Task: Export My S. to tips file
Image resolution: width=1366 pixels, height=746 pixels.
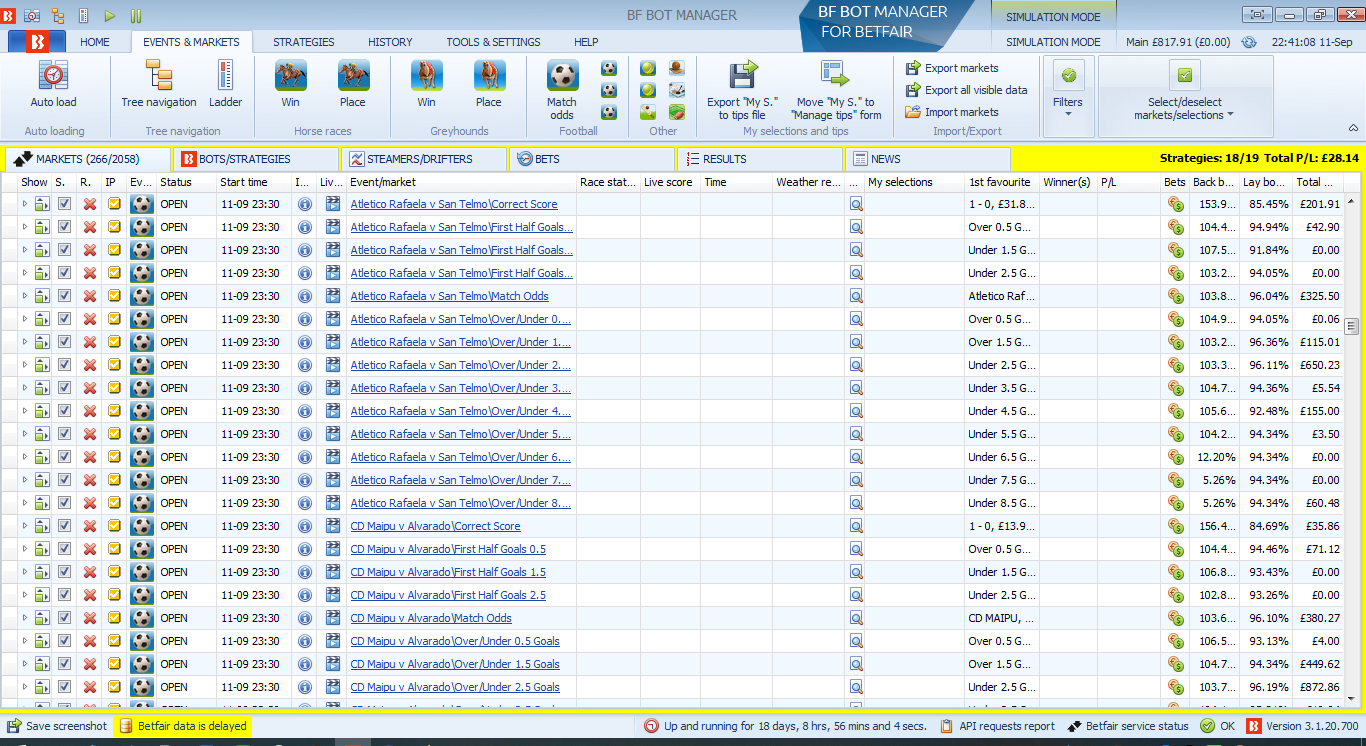Action: (x=742, y=90)
